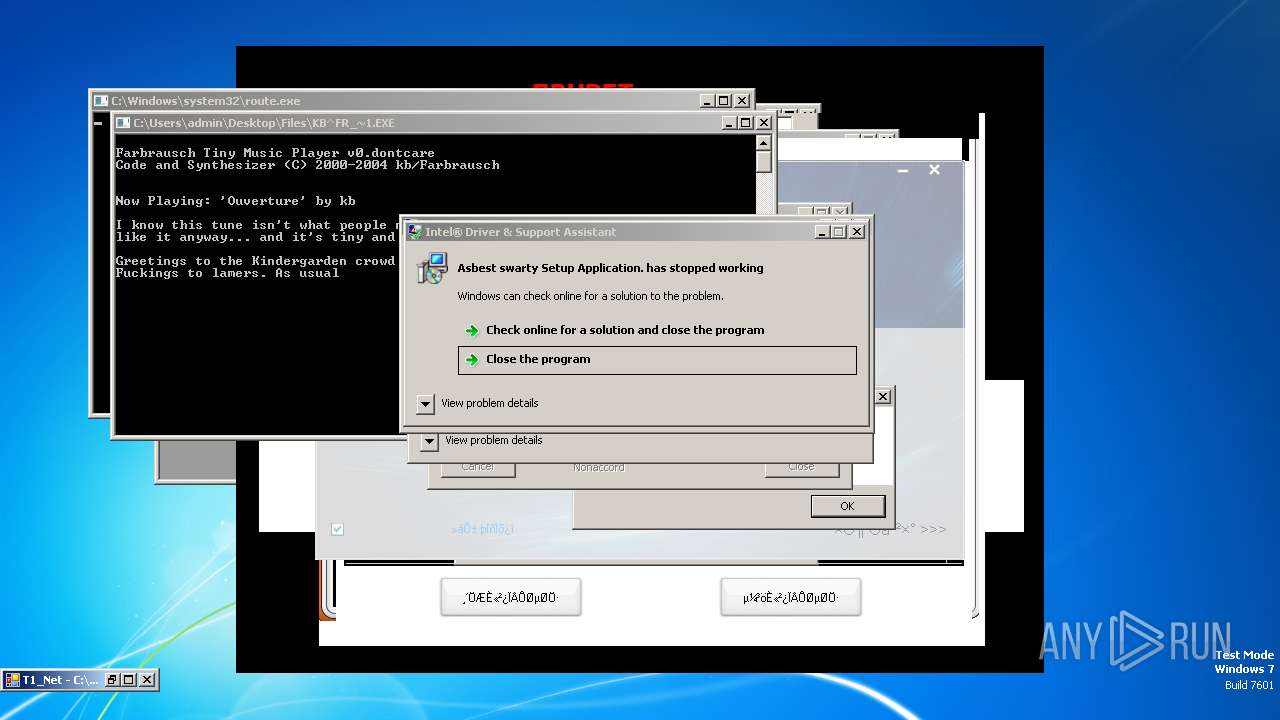Maximize the minimized T1_Net window
This screenshot has height=720, width=1280.
pyautogui.click(x=129, y=680)
